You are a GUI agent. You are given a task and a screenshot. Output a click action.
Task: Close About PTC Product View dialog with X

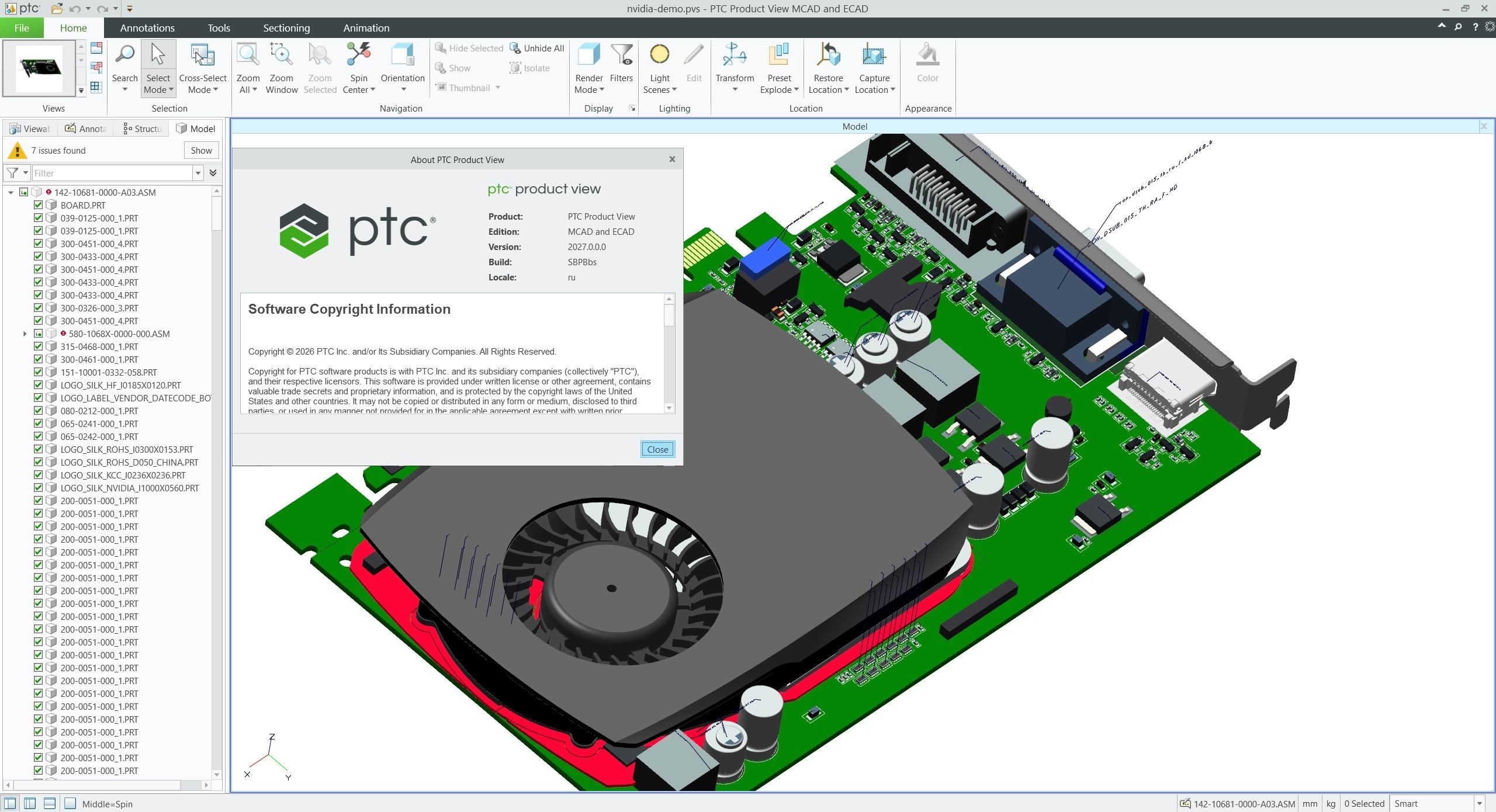672,159
